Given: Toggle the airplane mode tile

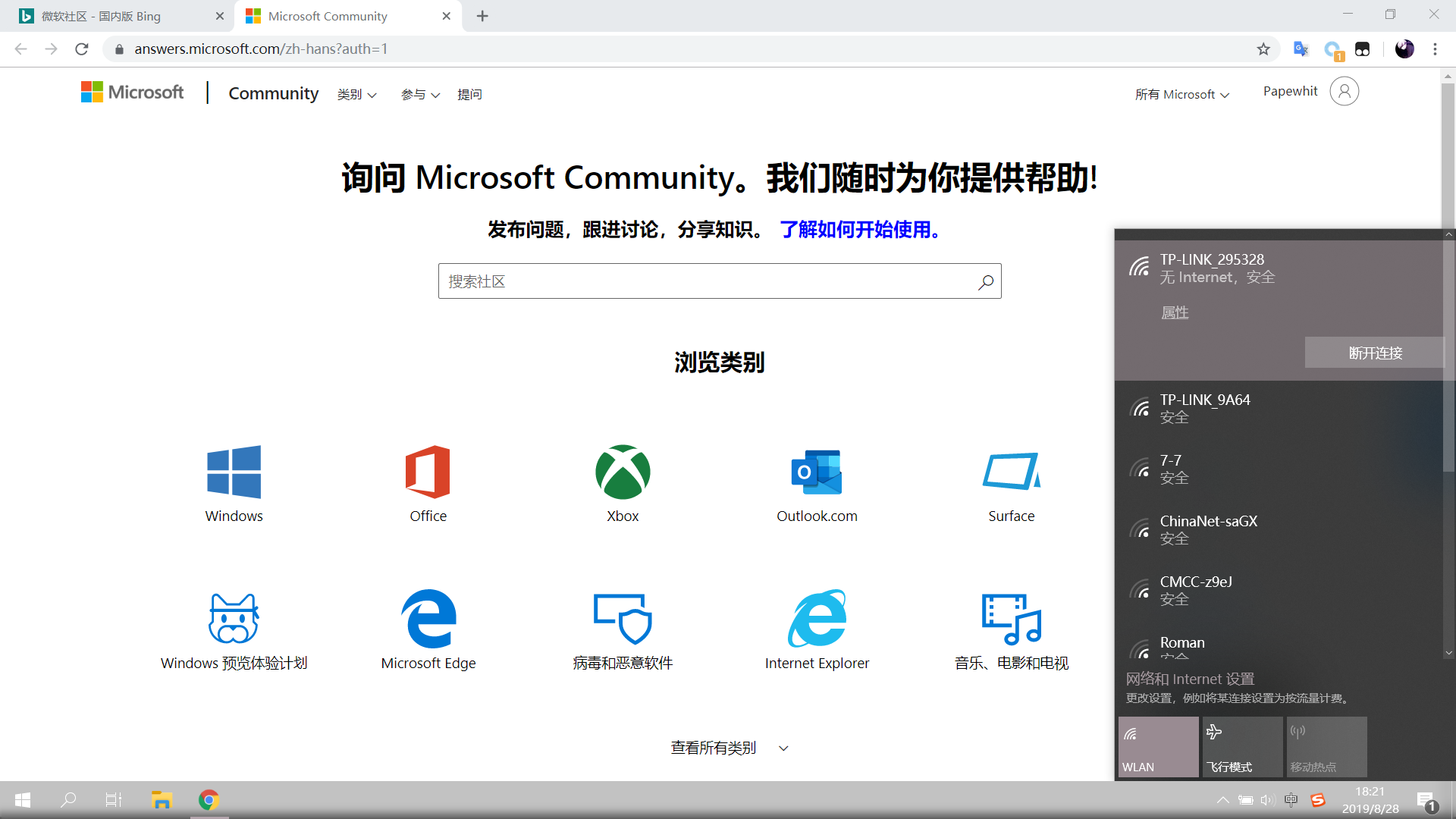Looking at the screenshot, I should tap(1243, 747).
